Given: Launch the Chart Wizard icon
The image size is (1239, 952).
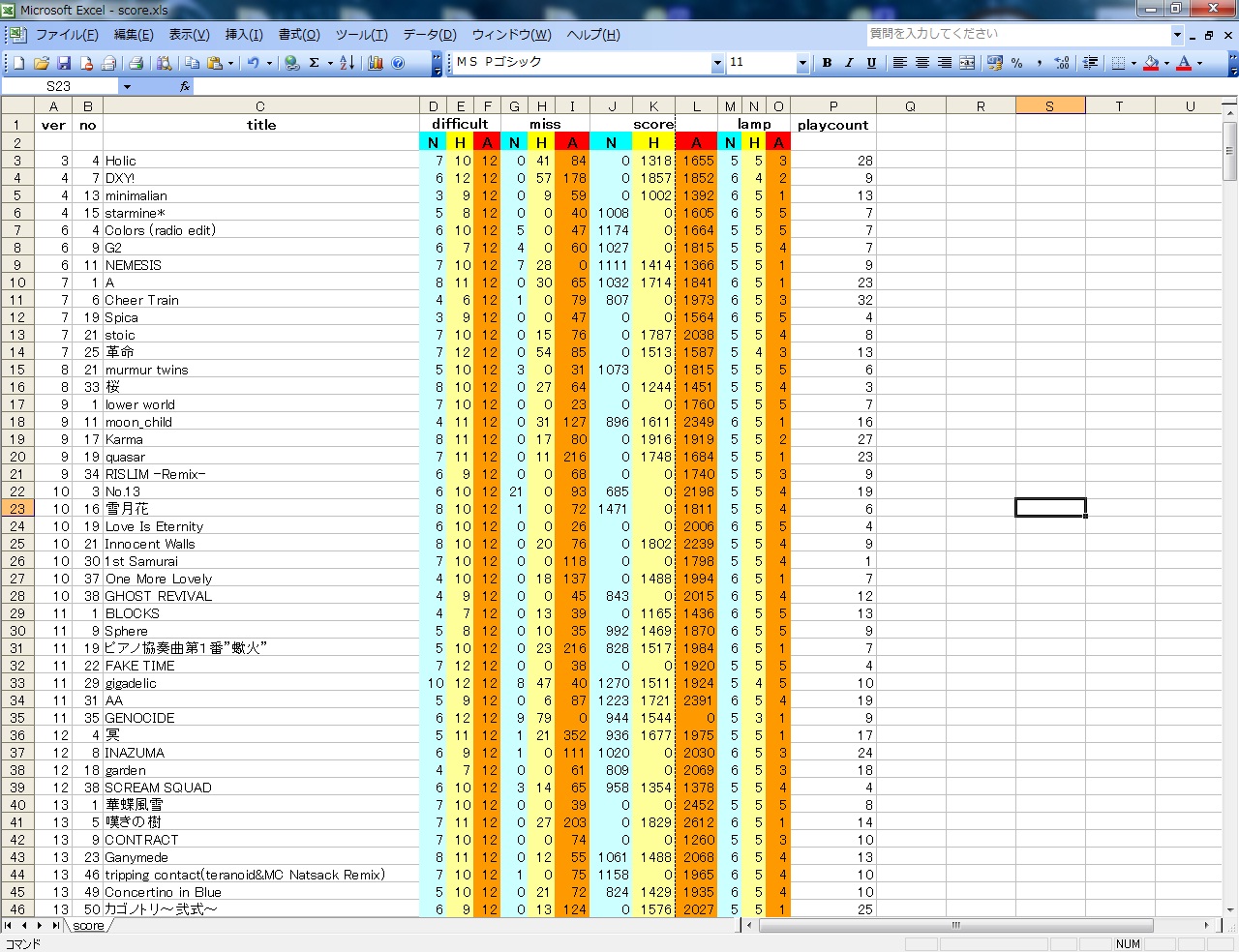Looking at the screenshot, I should point(376,63).
